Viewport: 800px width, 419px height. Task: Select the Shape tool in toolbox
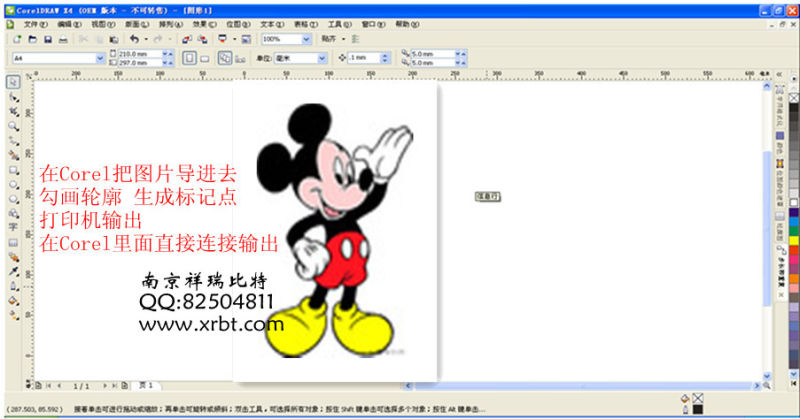tap(14, 97)
